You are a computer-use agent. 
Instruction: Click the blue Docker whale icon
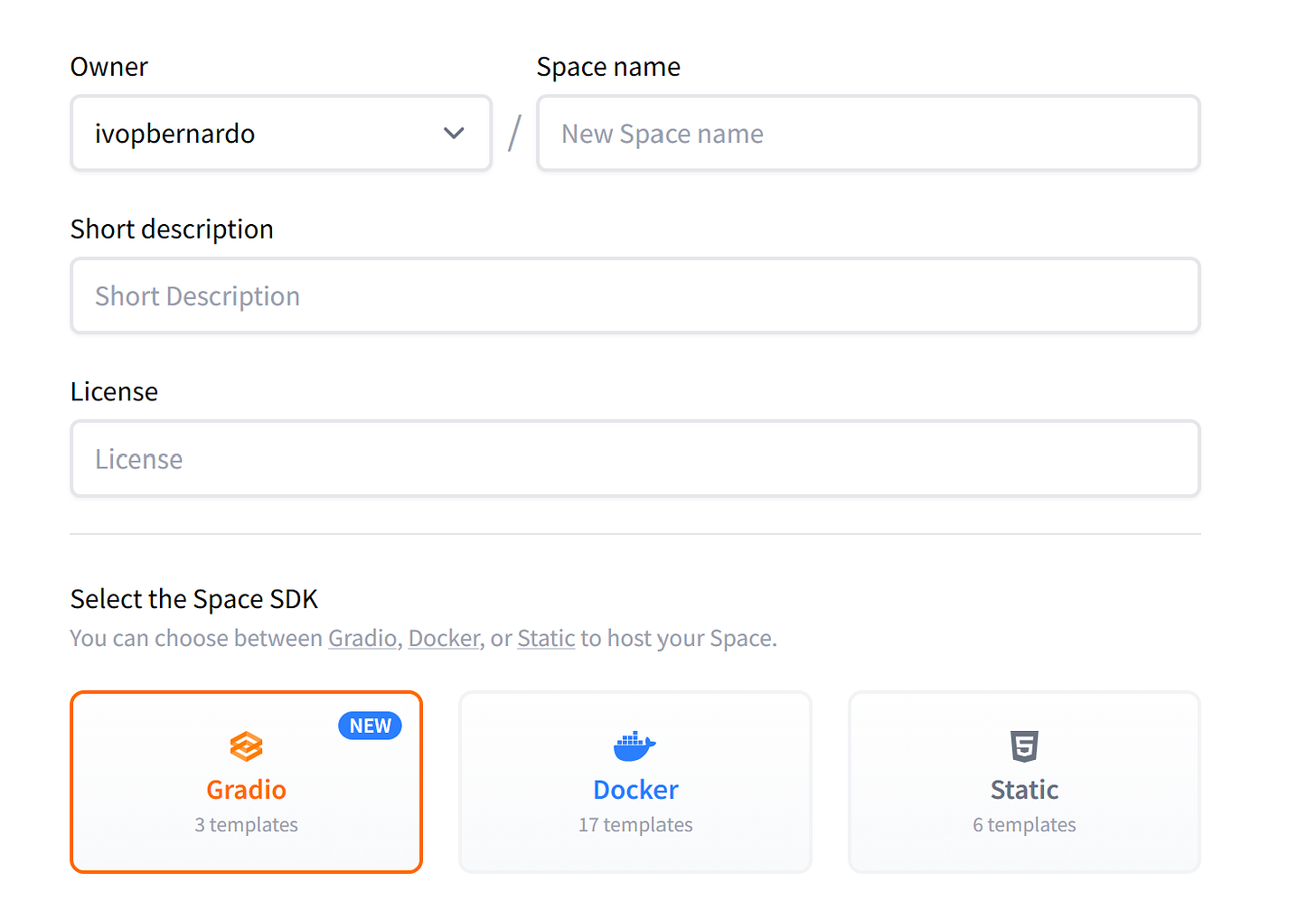[634, 746]
